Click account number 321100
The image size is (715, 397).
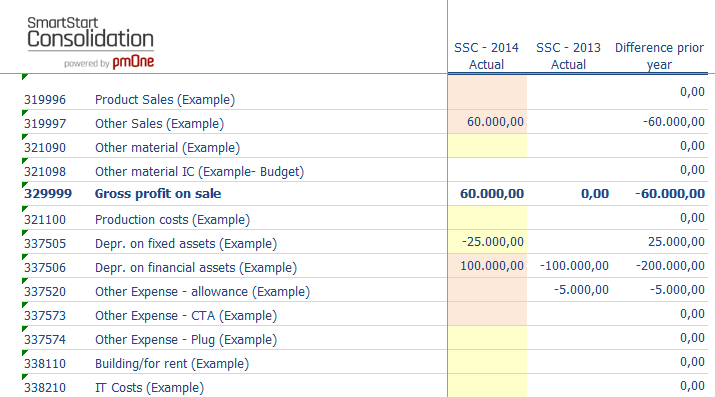45,220
